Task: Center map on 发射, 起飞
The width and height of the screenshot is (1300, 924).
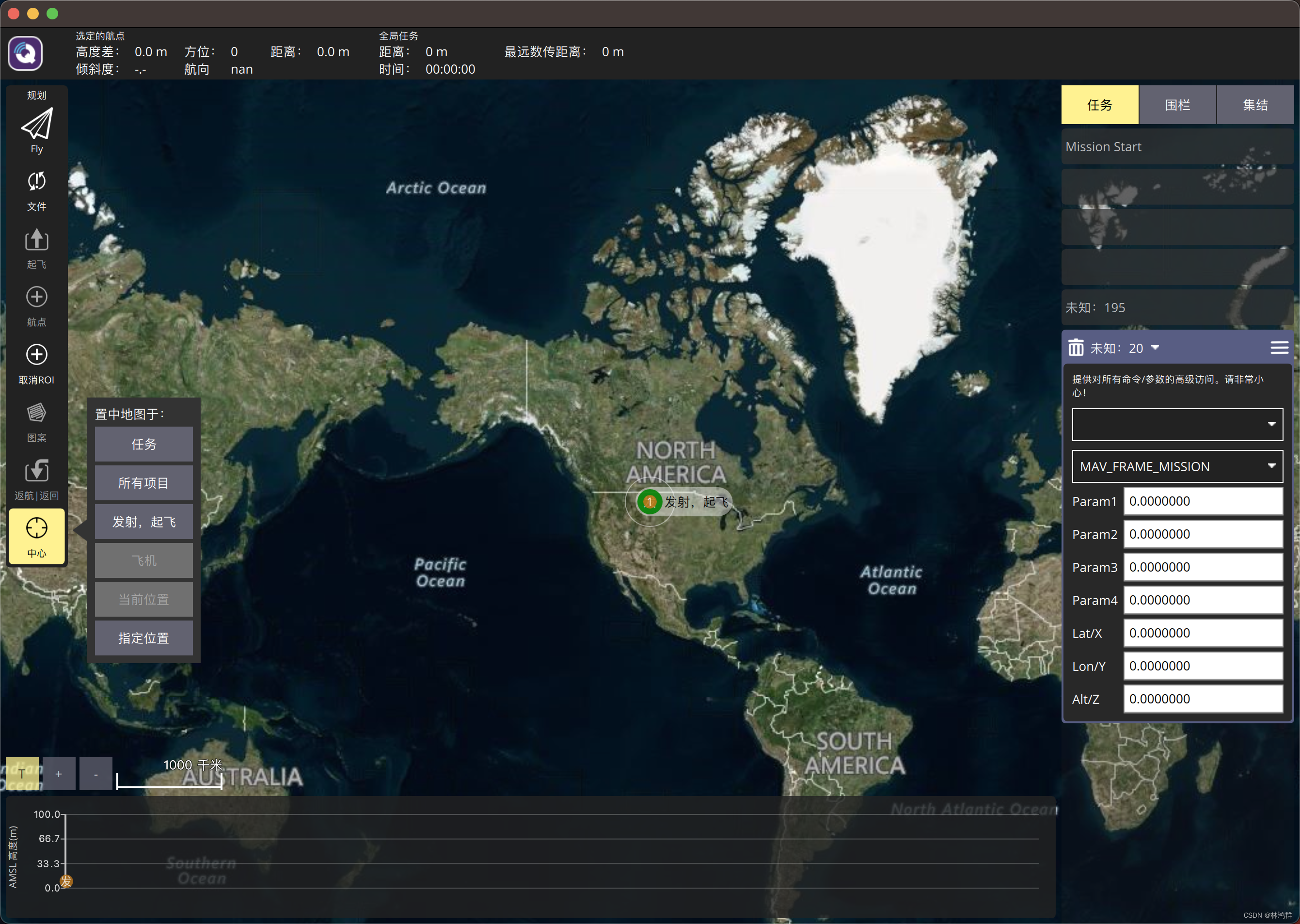Action: pyautogui.click(x=144, y=521)
